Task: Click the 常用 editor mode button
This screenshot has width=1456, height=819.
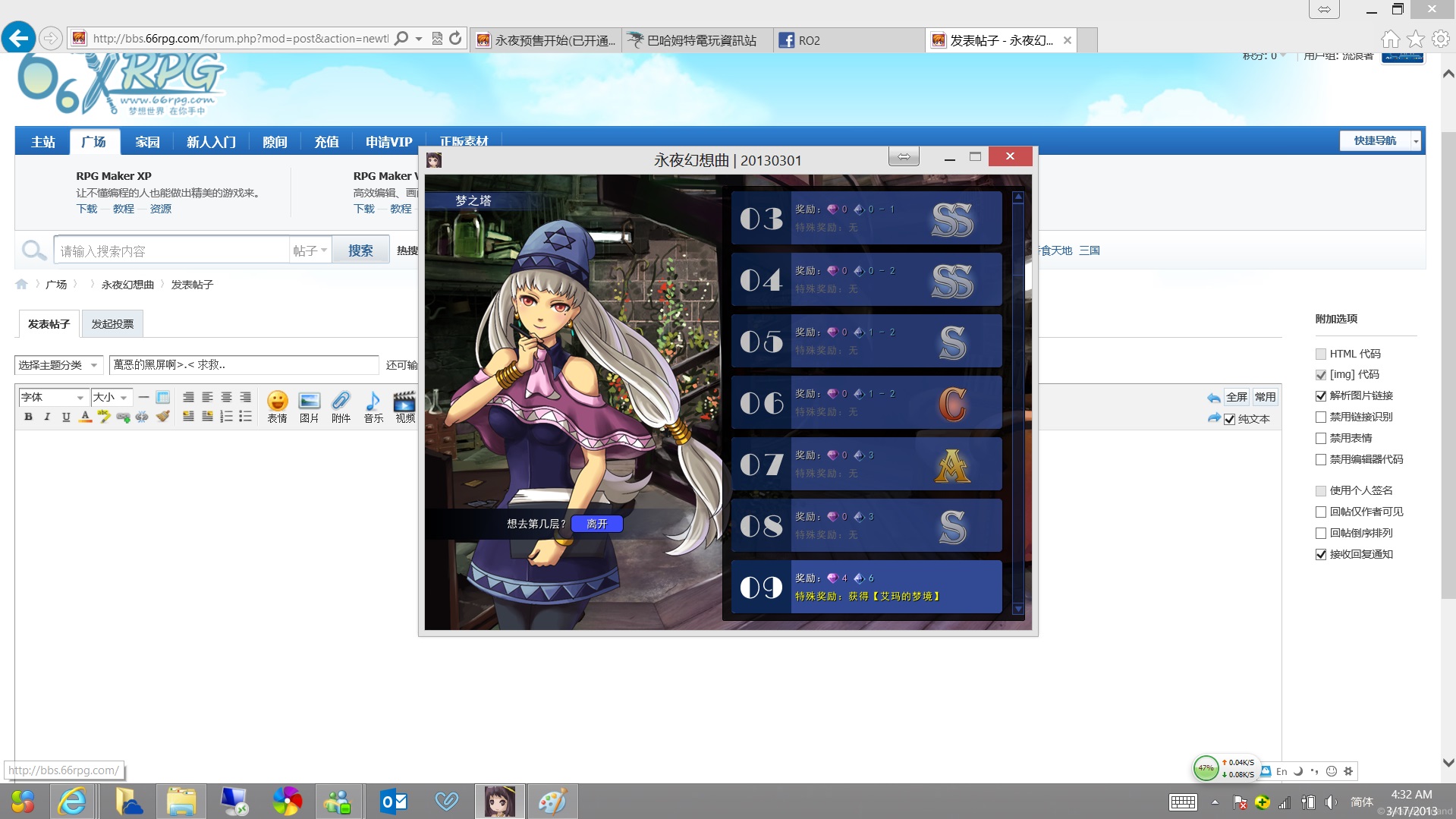Action: pos(1265,397)
